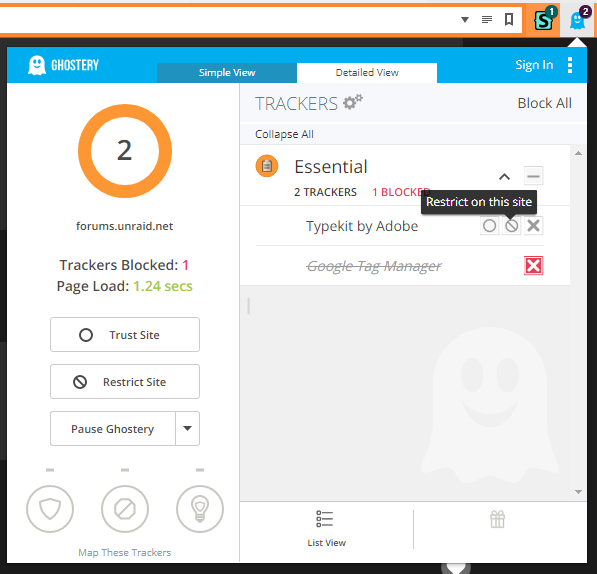The image size is (597, 574).
Task: Toggle the Smart Blocking lightbulb icon
Action: point(200,509)
